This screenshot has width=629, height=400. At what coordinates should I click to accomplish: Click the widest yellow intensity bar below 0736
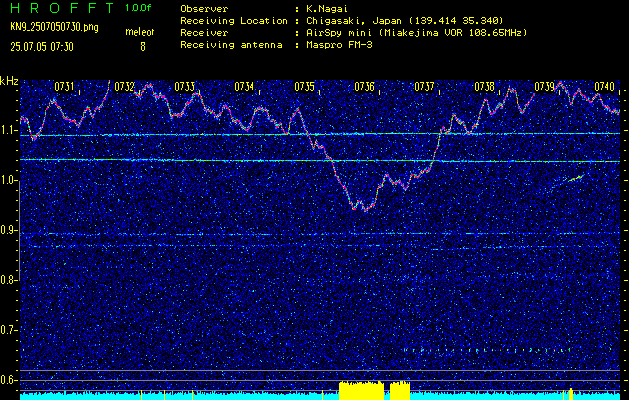pyautogui.click(x=361, y=391)
